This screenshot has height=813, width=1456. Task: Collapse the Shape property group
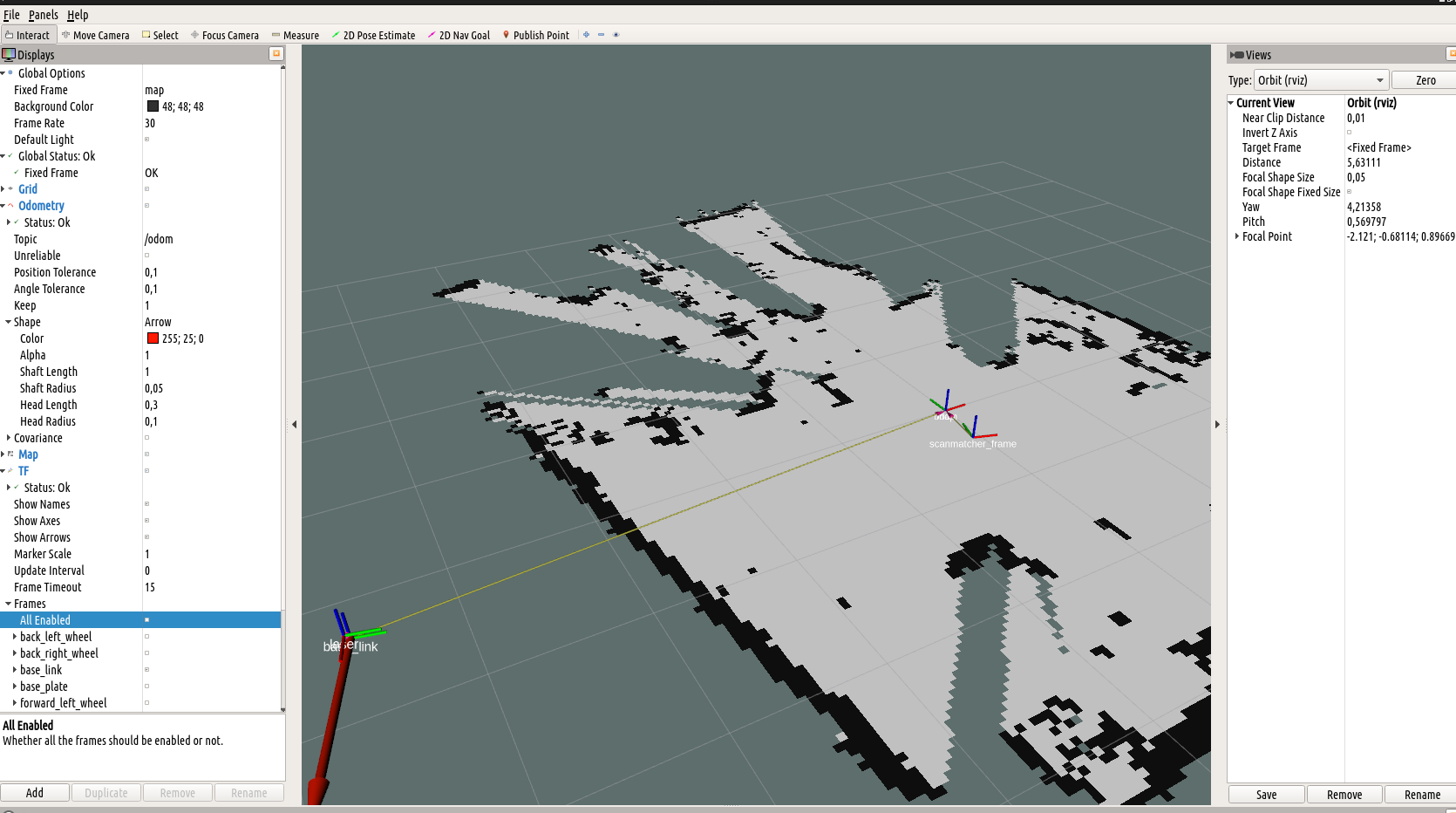click(x=9, y=322)
